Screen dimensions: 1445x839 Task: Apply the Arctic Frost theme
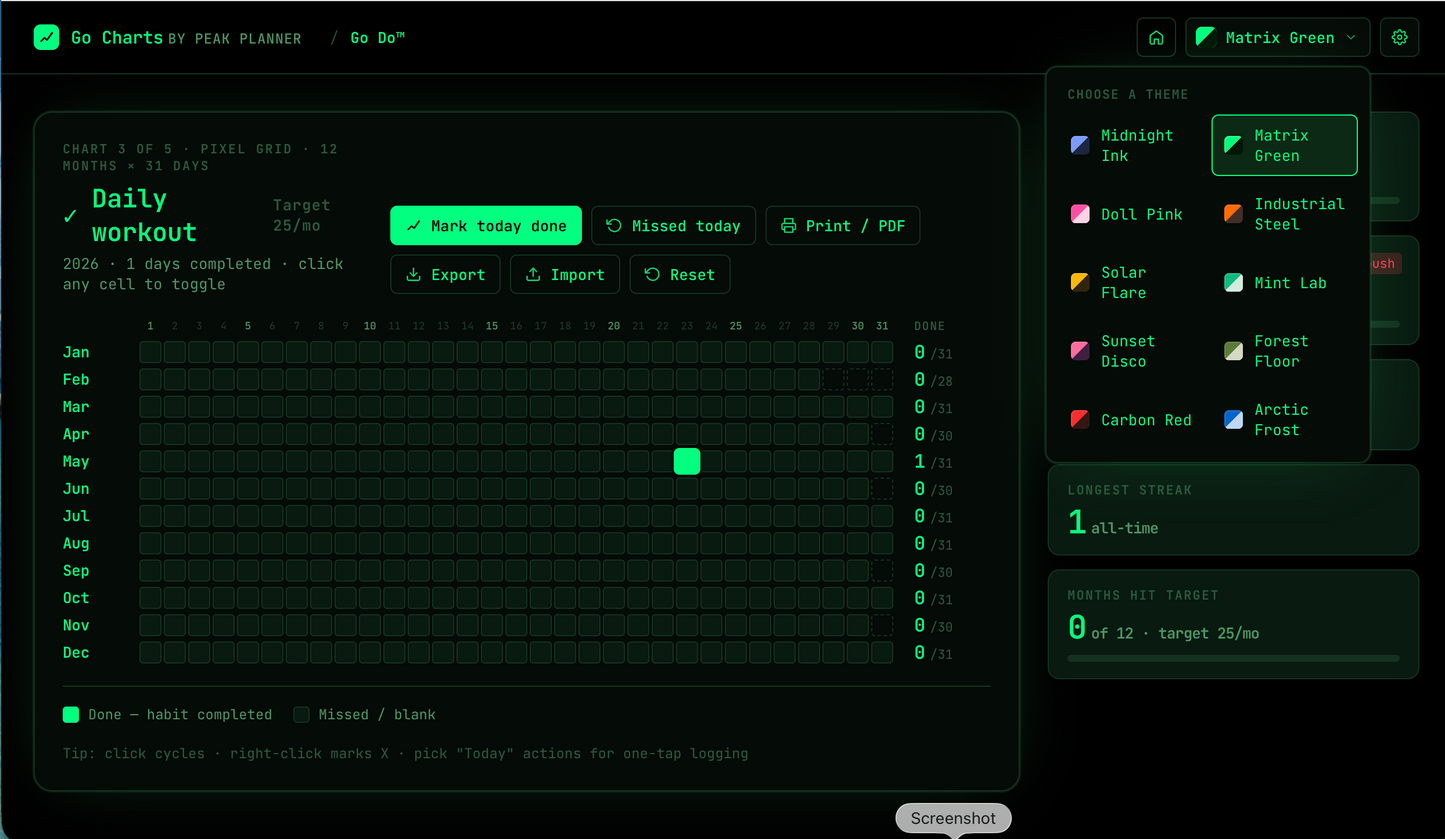coord(1284,420)
